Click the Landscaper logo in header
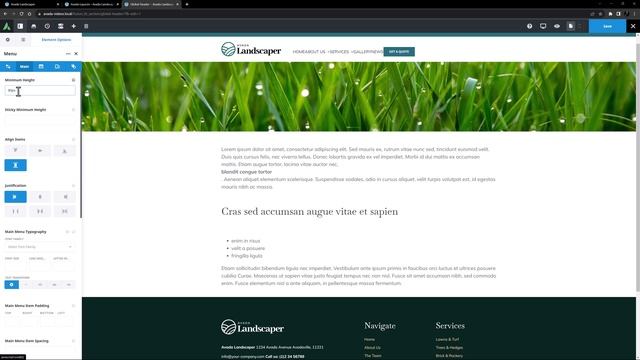Screen dimensions: 640x360 pos(251,49)
